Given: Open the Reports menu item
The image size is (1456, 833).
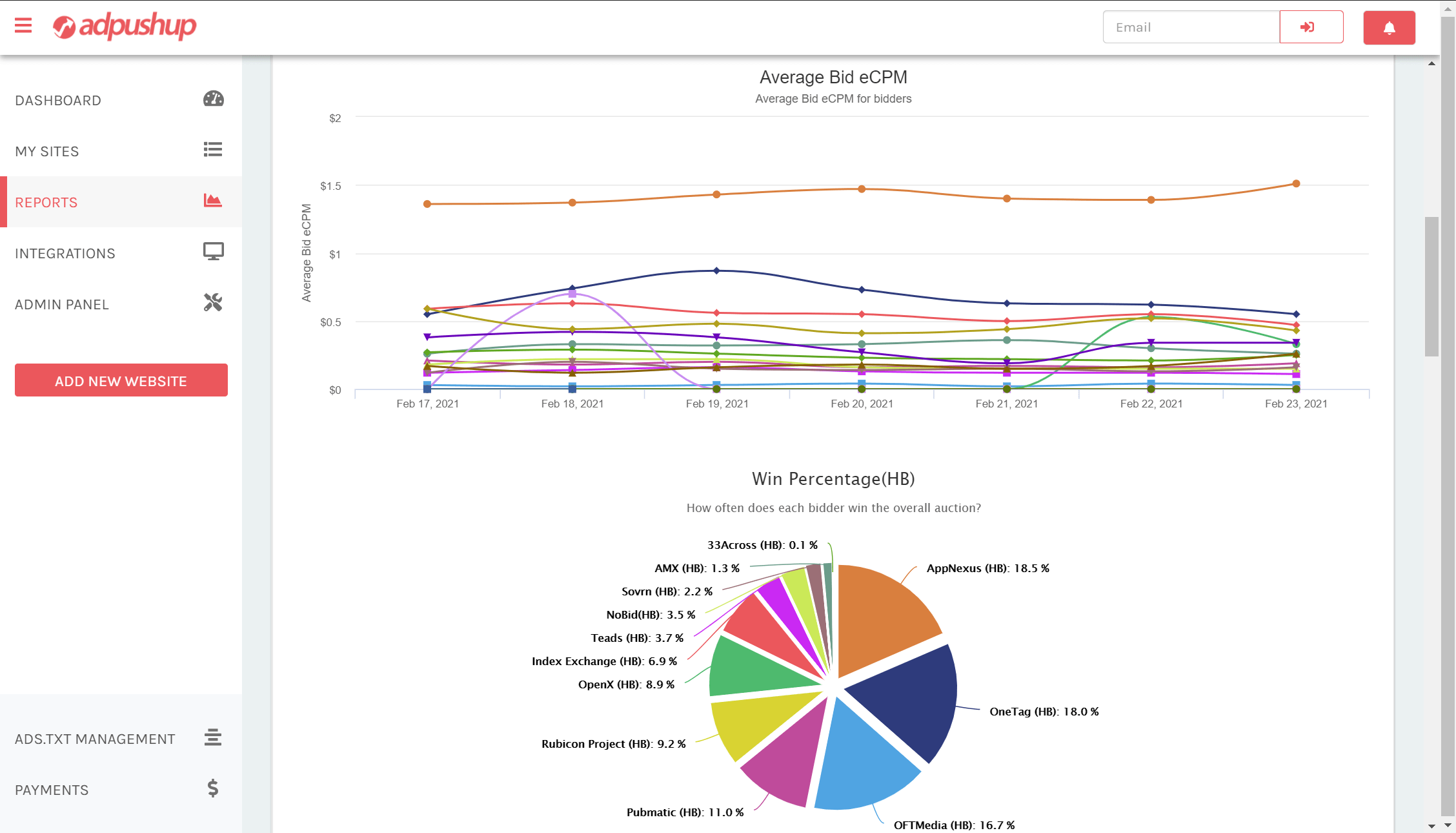Looking at the screenshot, I should click(x=46, y=203).
